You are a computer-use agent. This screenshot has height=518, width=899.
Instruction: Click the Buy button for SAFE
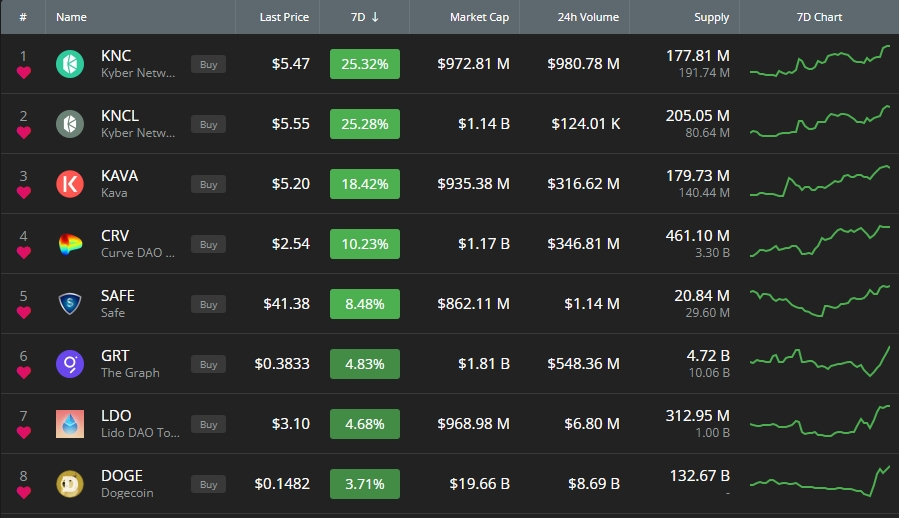(x=208, y=304)
